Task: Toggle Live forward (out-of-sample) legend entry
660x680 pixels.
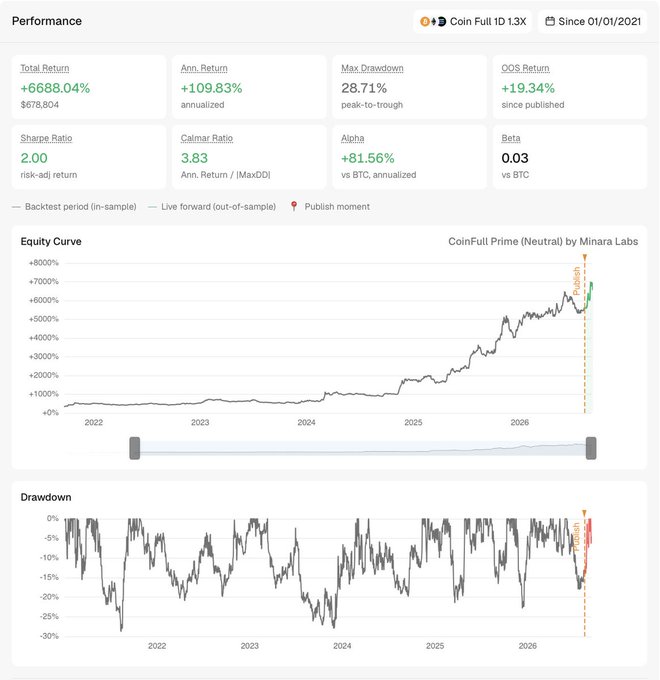Action: (212, 206)
